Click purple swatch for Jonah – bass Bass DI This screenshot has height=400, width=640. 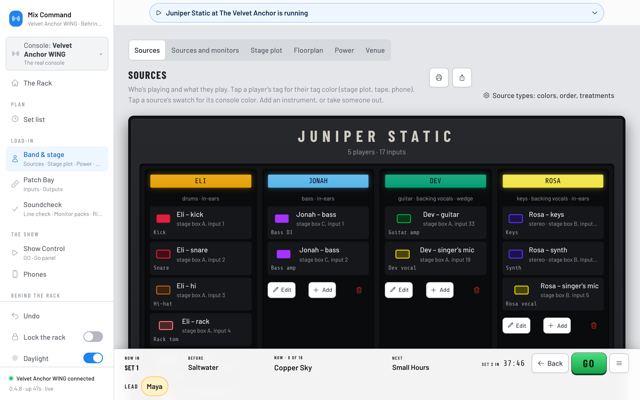(282, 218)
